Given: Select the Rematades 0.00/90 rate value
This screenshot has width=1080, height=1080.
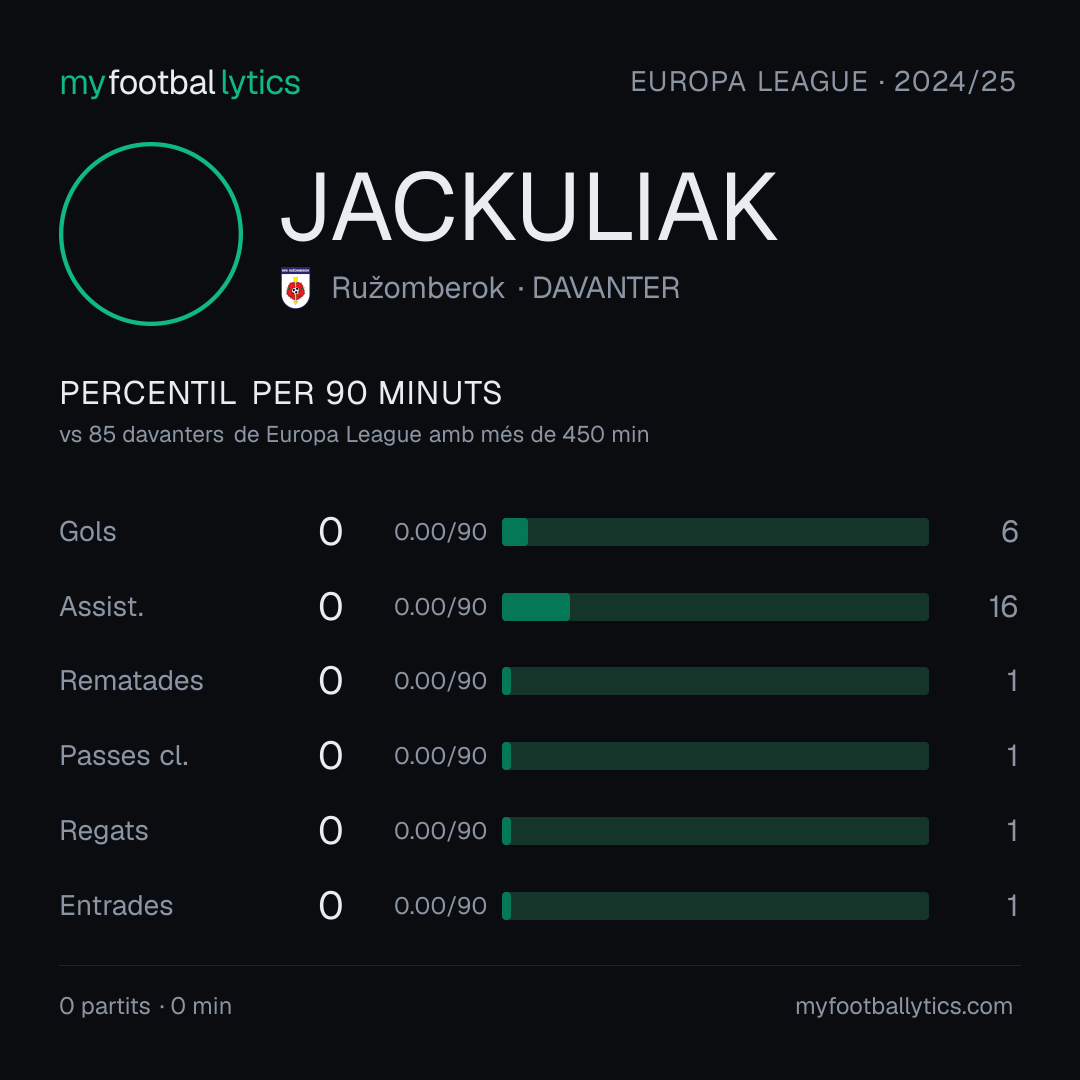Looking at the screenshot, I should 440,681.
